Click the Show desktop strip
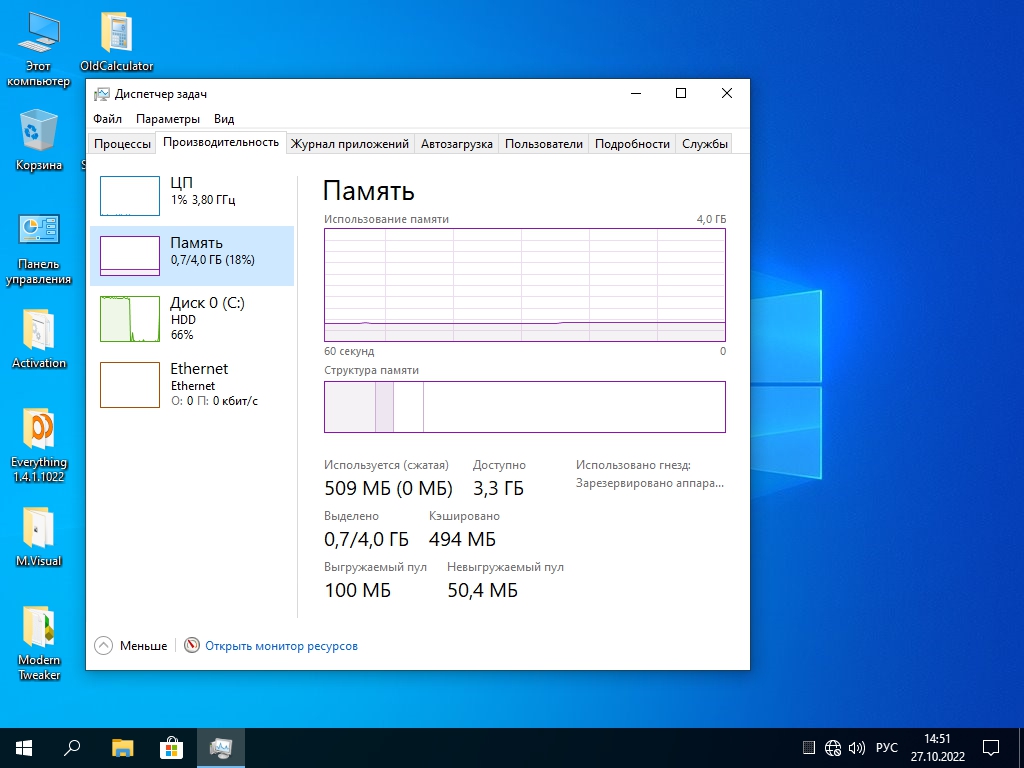1024x768 pixels. click(x=1021, y=748)
